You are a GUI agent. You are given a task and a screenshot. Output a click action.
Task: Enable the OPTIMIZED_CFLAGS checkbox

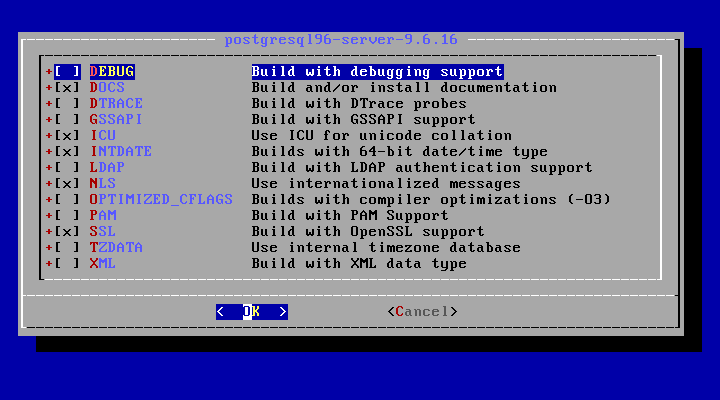(68, 200)
